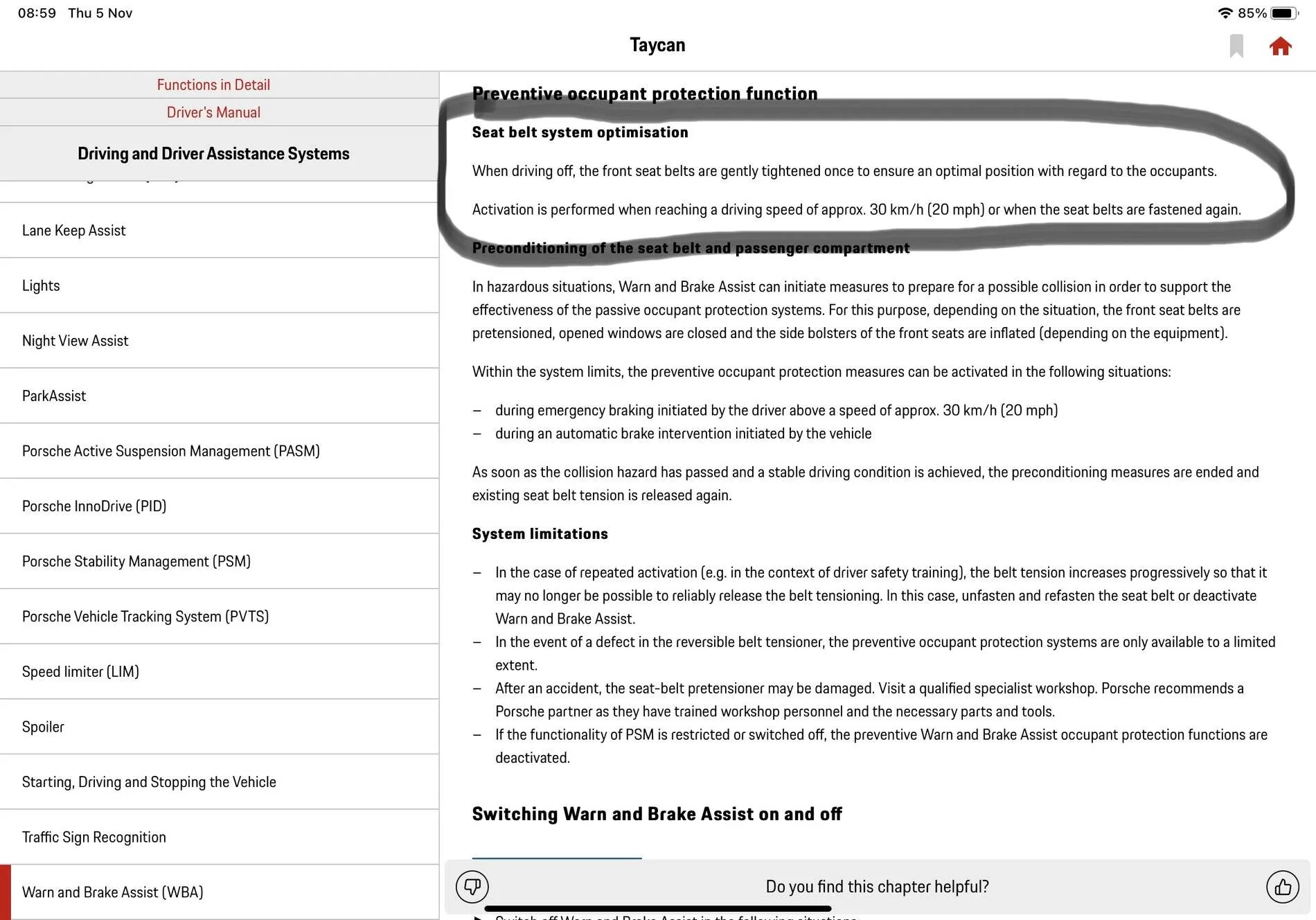The height and width of the screenshot is (920, 1316).
Task: Tap the clock showing 08:59
Action: tap(37, 13)
